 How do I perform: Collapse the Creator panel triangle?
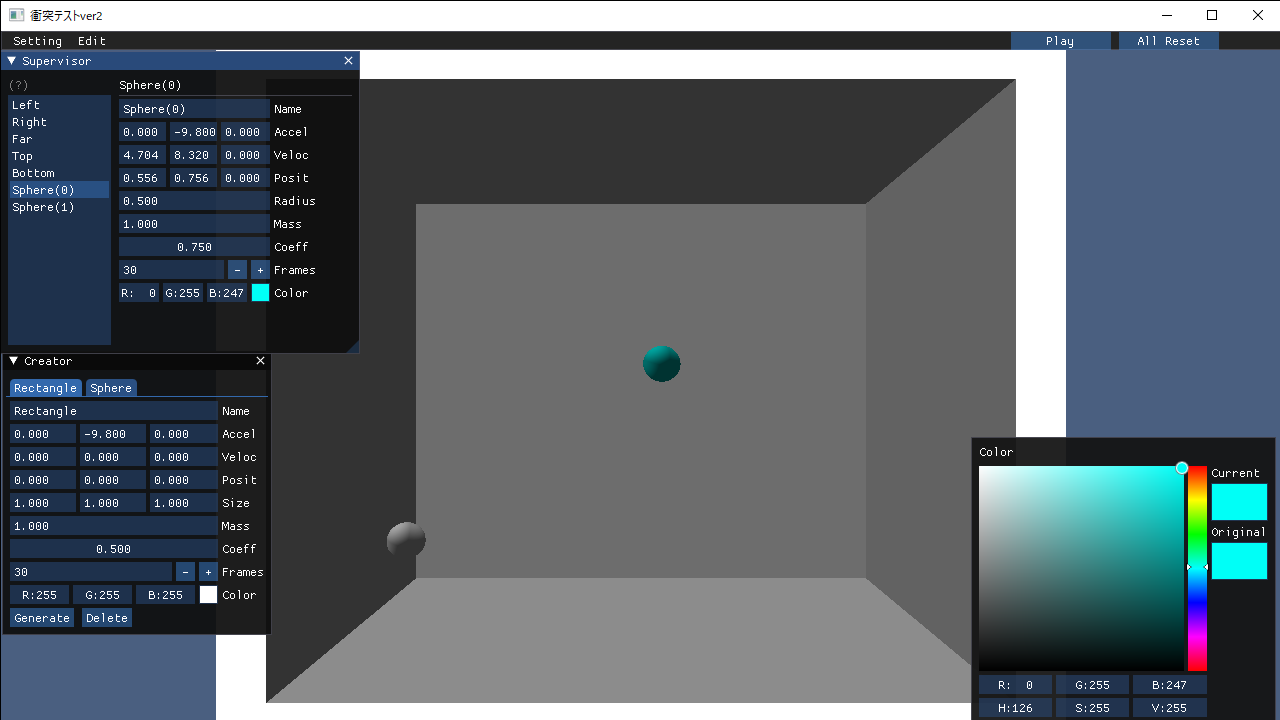(x=13, y=361)
